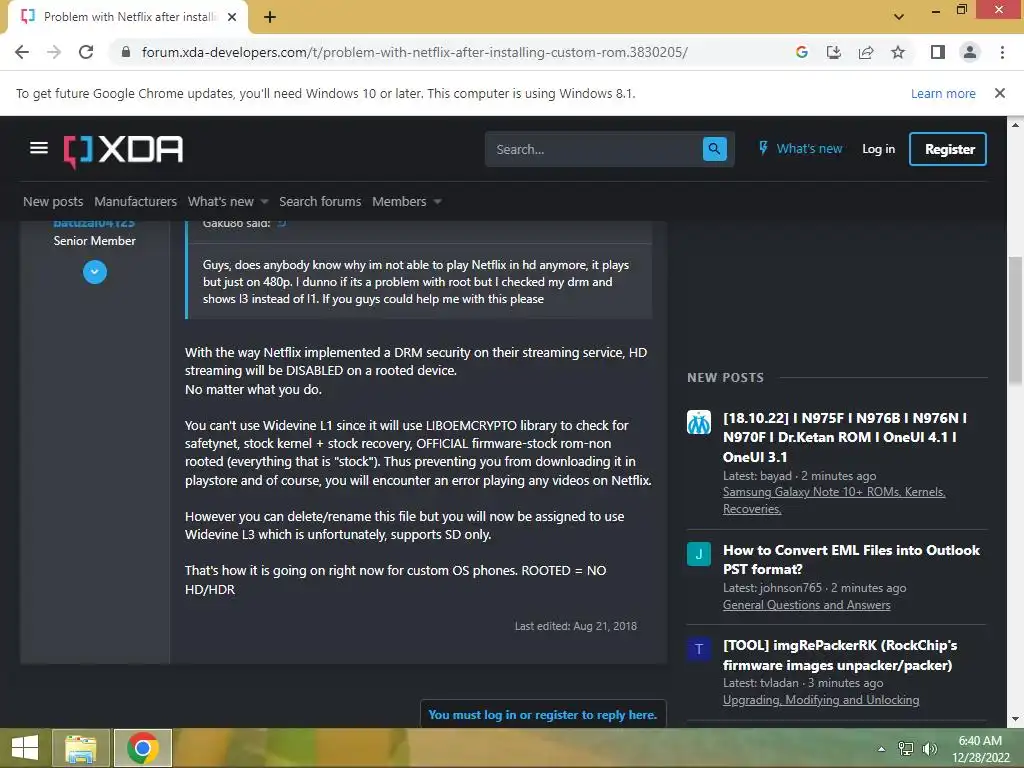Open Google icon in address bar
This screenshot has height=768, width=1024.
tap(802, 52)
